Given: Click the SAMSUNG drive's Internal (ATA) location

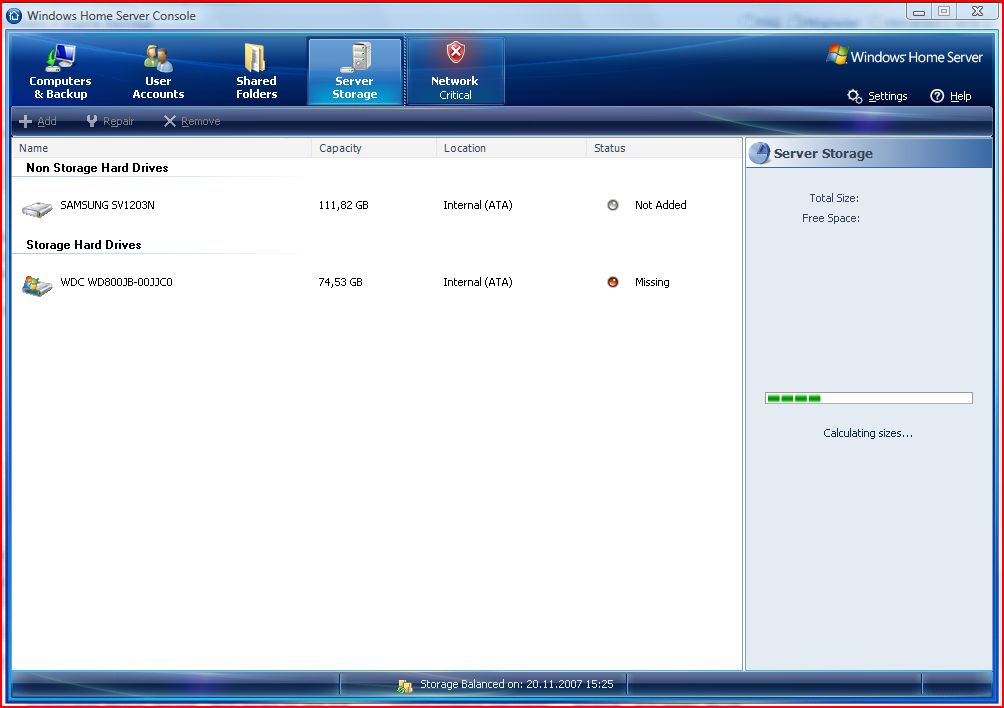Looking at the screenshot, I should click(x=478, y=205).
